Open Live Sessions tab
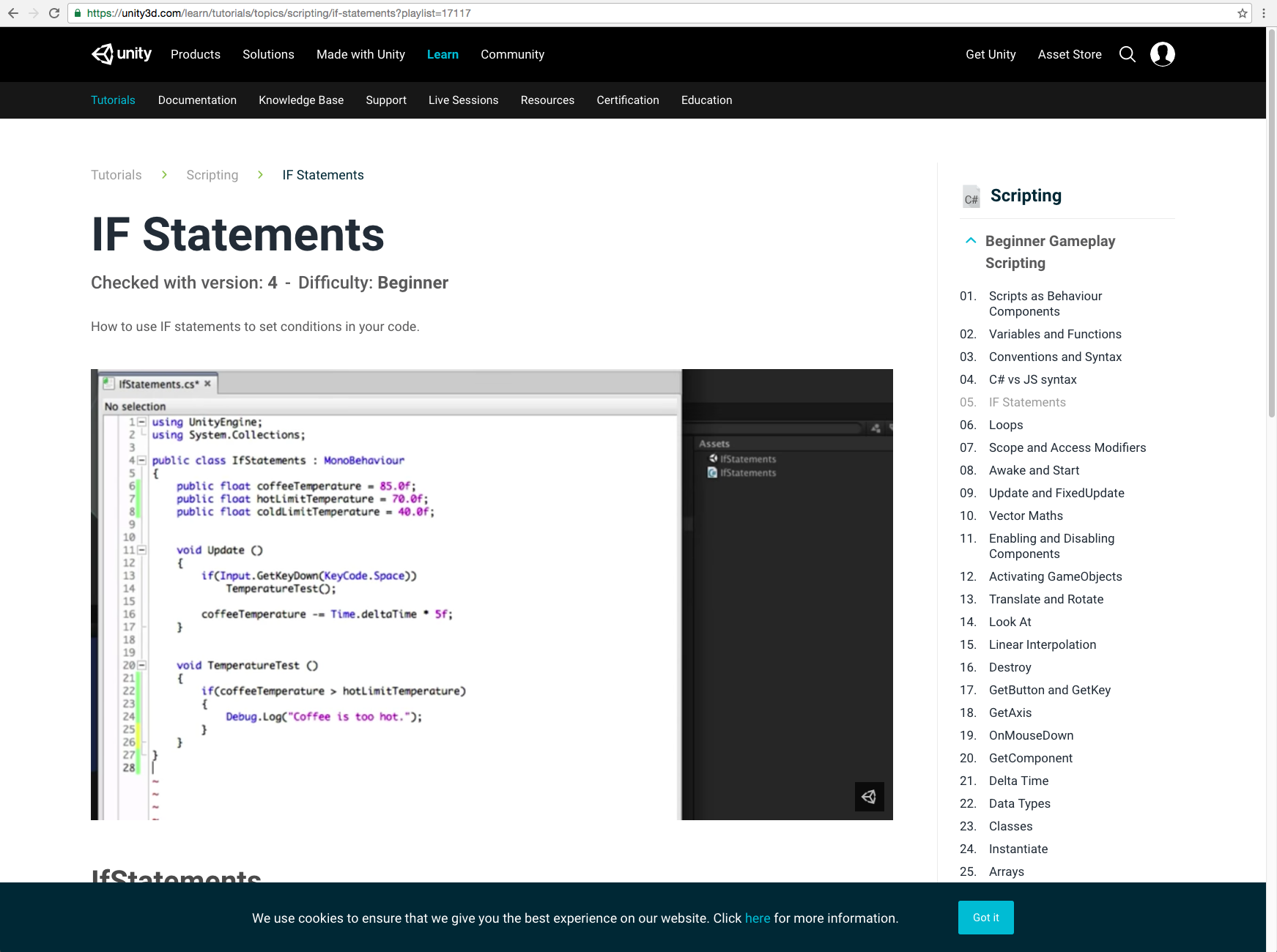The width and height of the screenshot is (1277, 952). tap(463, 100)
